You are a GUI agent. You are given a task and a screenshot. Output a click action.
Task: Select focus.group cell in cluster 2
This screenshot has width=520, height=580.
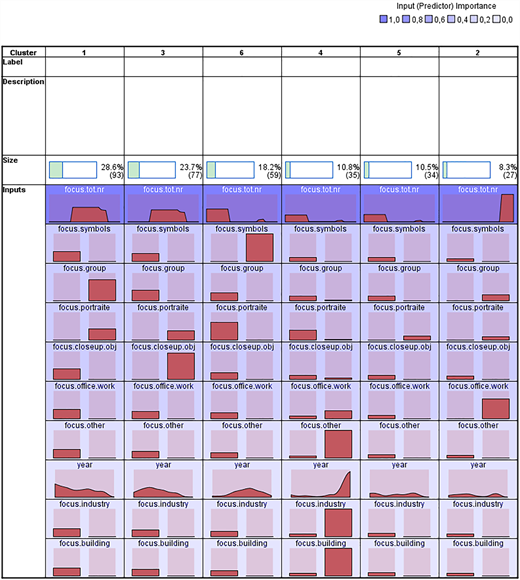pos(478,283)
